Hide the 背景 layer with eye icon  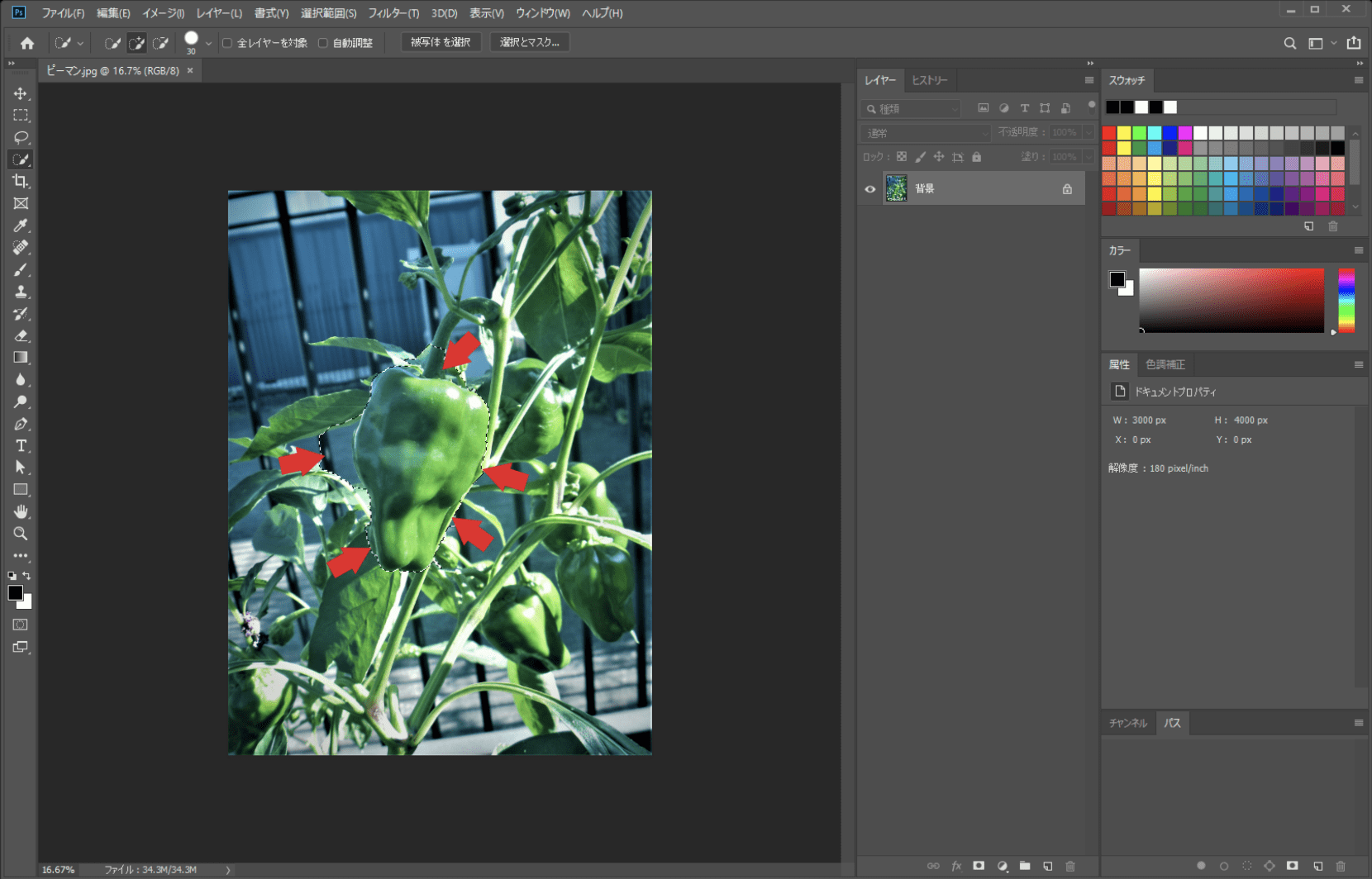click(870, 189)
